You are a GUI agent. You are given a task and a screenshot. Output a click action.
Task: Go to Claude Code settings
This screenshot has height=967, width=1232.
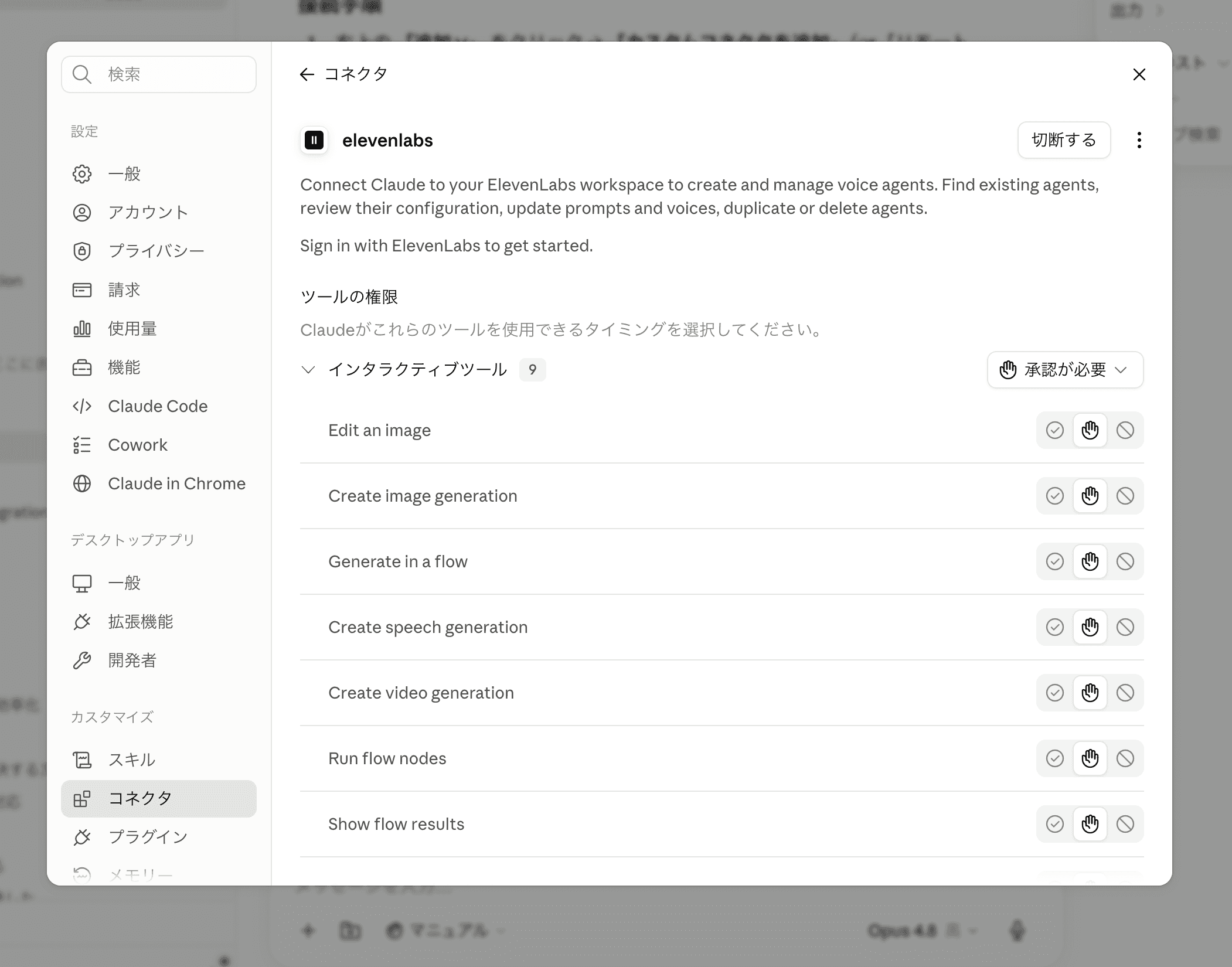pos(159,406)
